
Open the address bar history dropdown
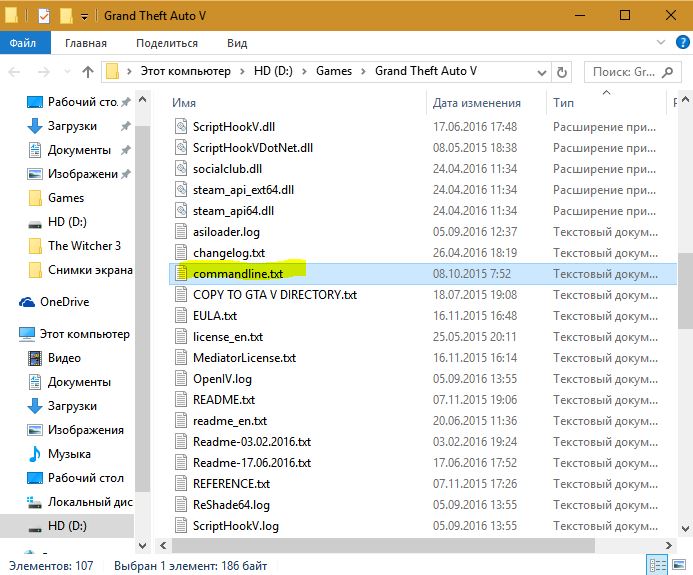click(x=541, y=72)
